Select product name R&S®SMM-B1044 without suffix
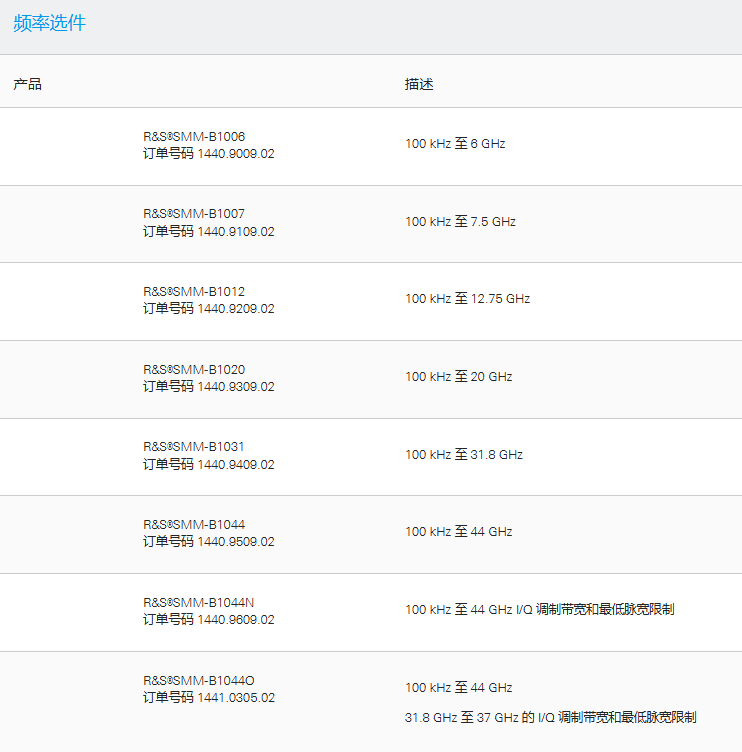The height and width of the screenshot is (752, 742). [194, 525]
